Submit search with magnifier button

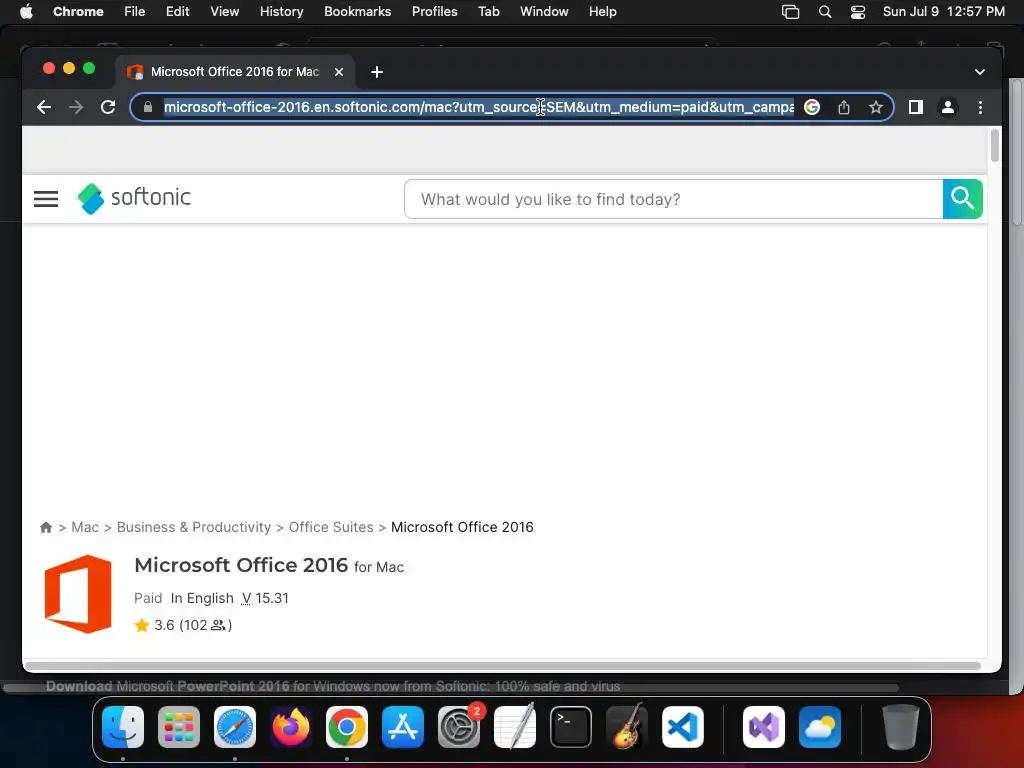pos(962,199)
